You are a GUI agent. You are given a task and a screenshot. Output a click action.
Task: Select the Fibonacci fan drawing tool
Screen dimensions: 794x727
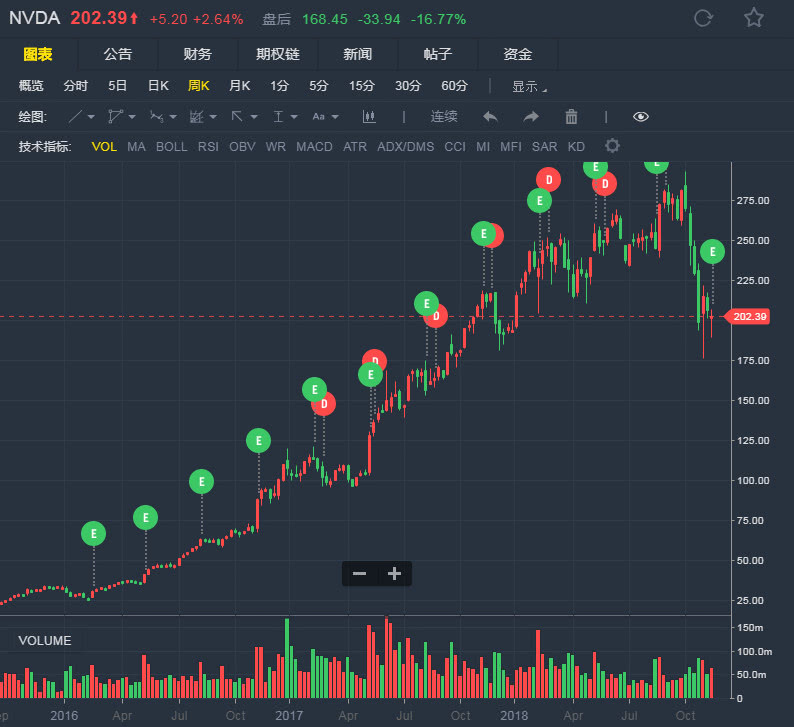click(196, 117)
